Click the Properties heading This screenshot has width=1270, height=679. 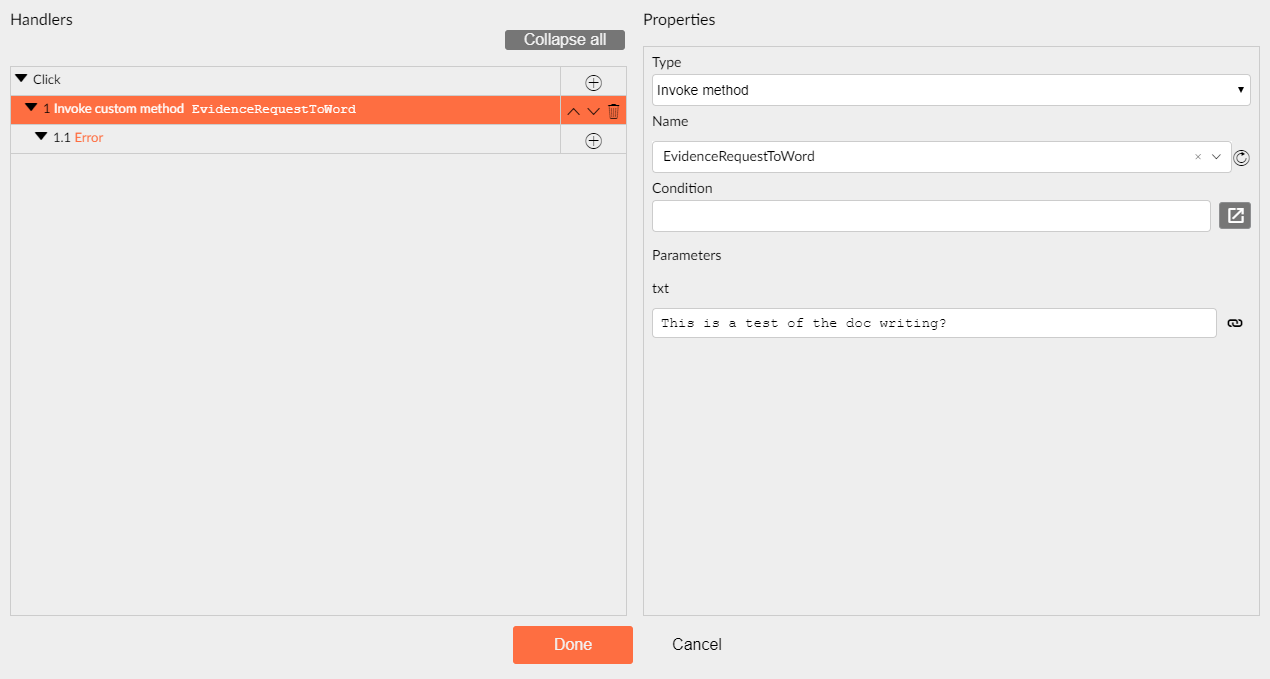point(679,19)
